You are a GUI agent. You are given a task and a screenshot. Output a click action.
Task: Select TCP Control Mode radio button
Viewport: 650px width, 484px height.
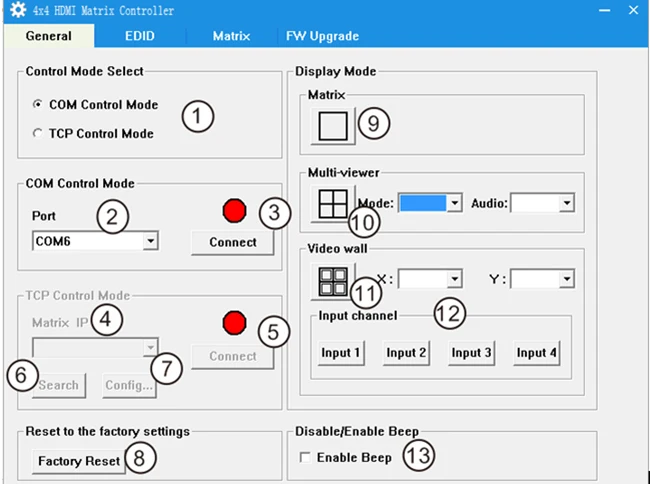click(37, 133)
